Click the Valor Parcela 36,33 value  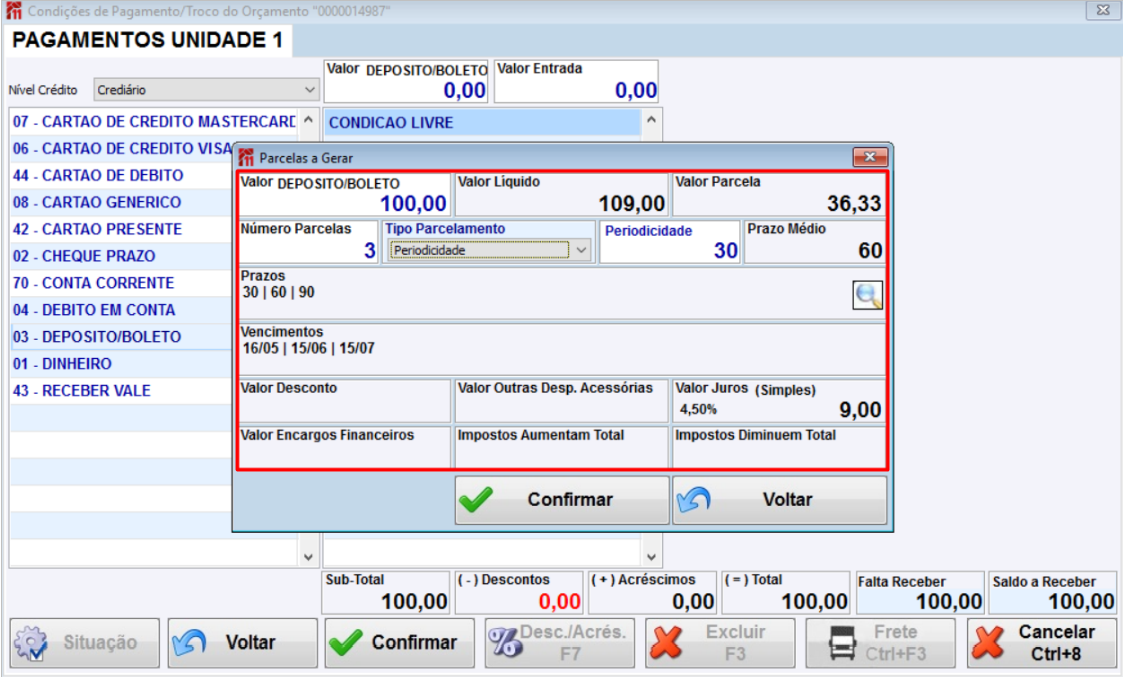[x=854, y=203]
